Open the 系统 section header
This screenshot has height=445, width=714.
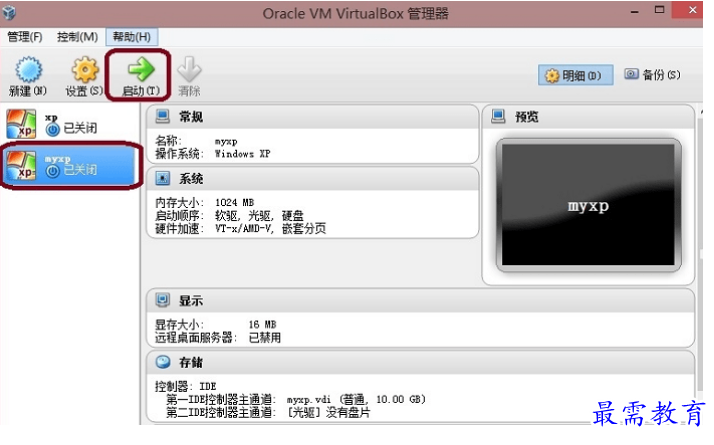coord(312,178)
